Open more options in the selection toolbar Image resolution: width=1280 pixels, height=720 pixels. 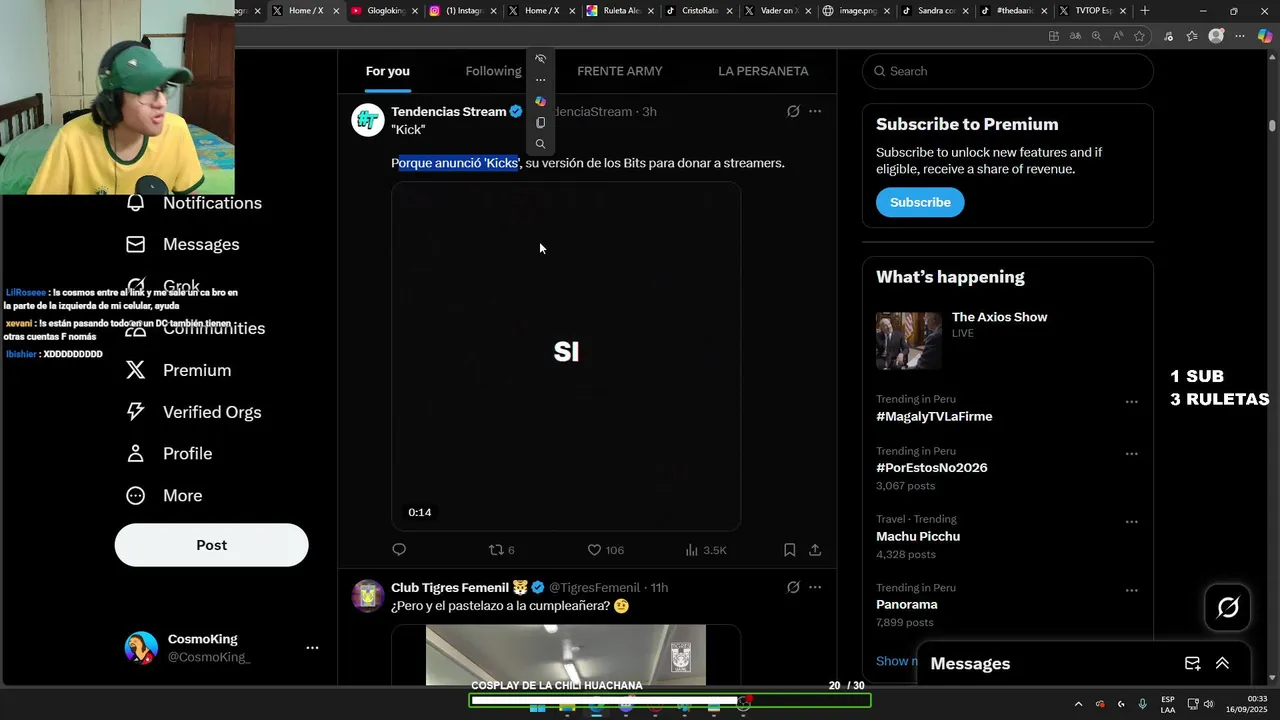point(540,80)
